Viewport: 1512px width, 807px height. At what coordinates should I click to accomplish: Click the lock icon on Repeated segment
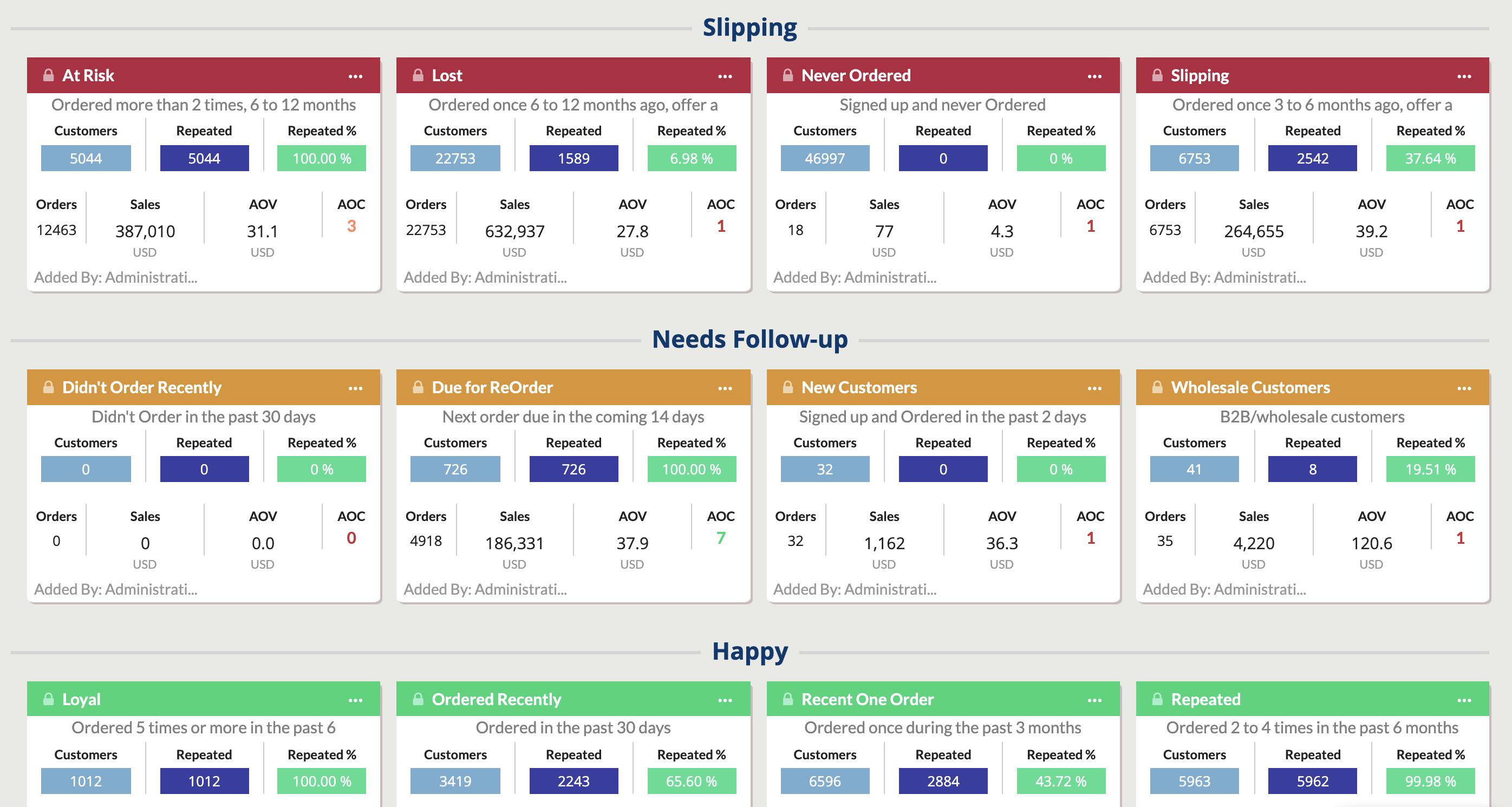[x=1157, y=699]
